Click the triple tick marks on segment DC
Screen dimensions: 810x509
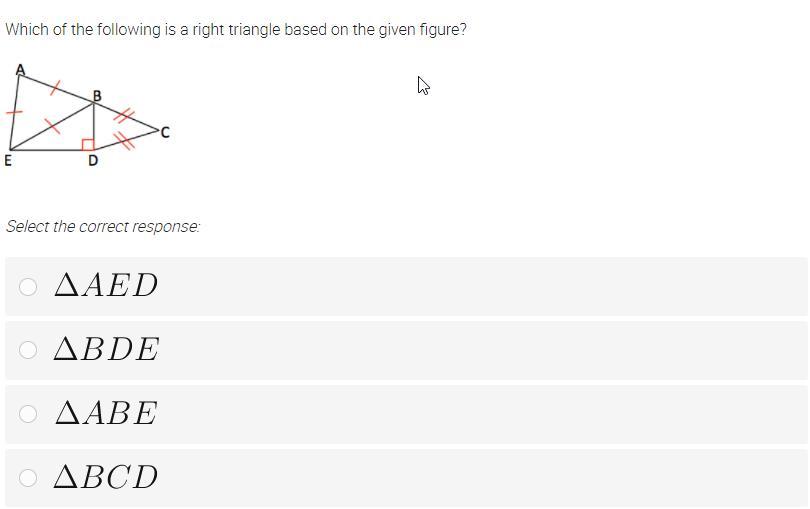tap(126, 142)
